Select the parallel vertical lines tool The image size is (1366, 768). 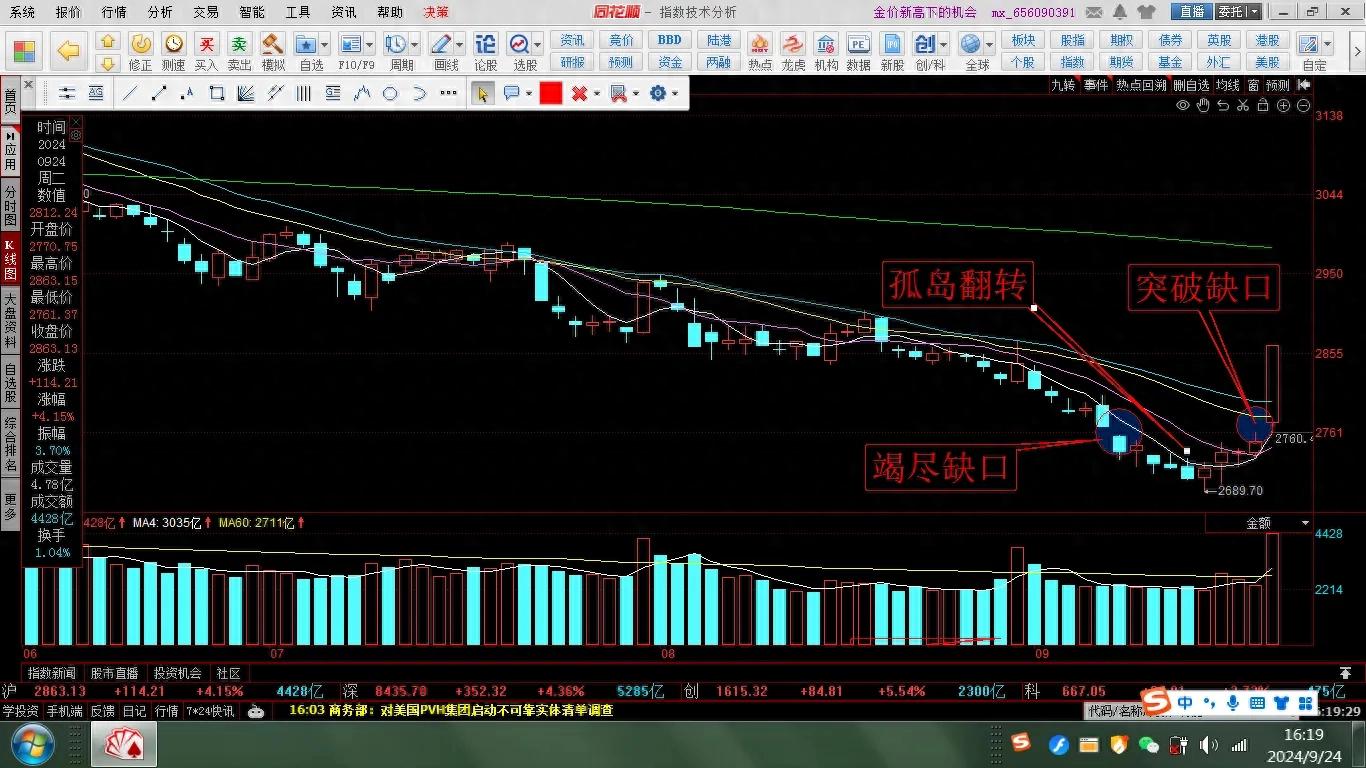[x=304, y=94]
